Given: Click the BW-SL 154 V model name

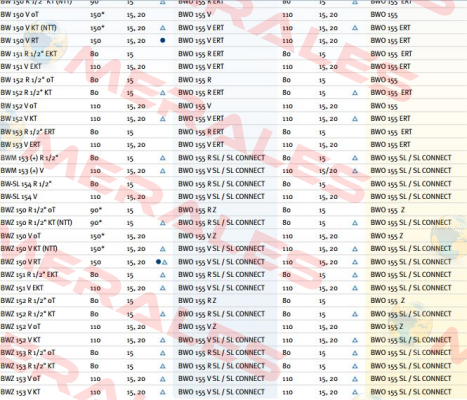Looking at the screenshot, I should (19, 197).
